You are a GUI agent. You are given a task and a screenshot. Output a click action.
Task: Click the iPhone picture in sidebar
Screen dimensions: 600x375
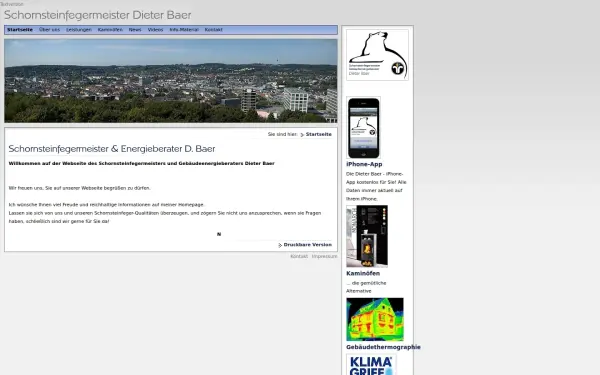click(x=364, y=128)
